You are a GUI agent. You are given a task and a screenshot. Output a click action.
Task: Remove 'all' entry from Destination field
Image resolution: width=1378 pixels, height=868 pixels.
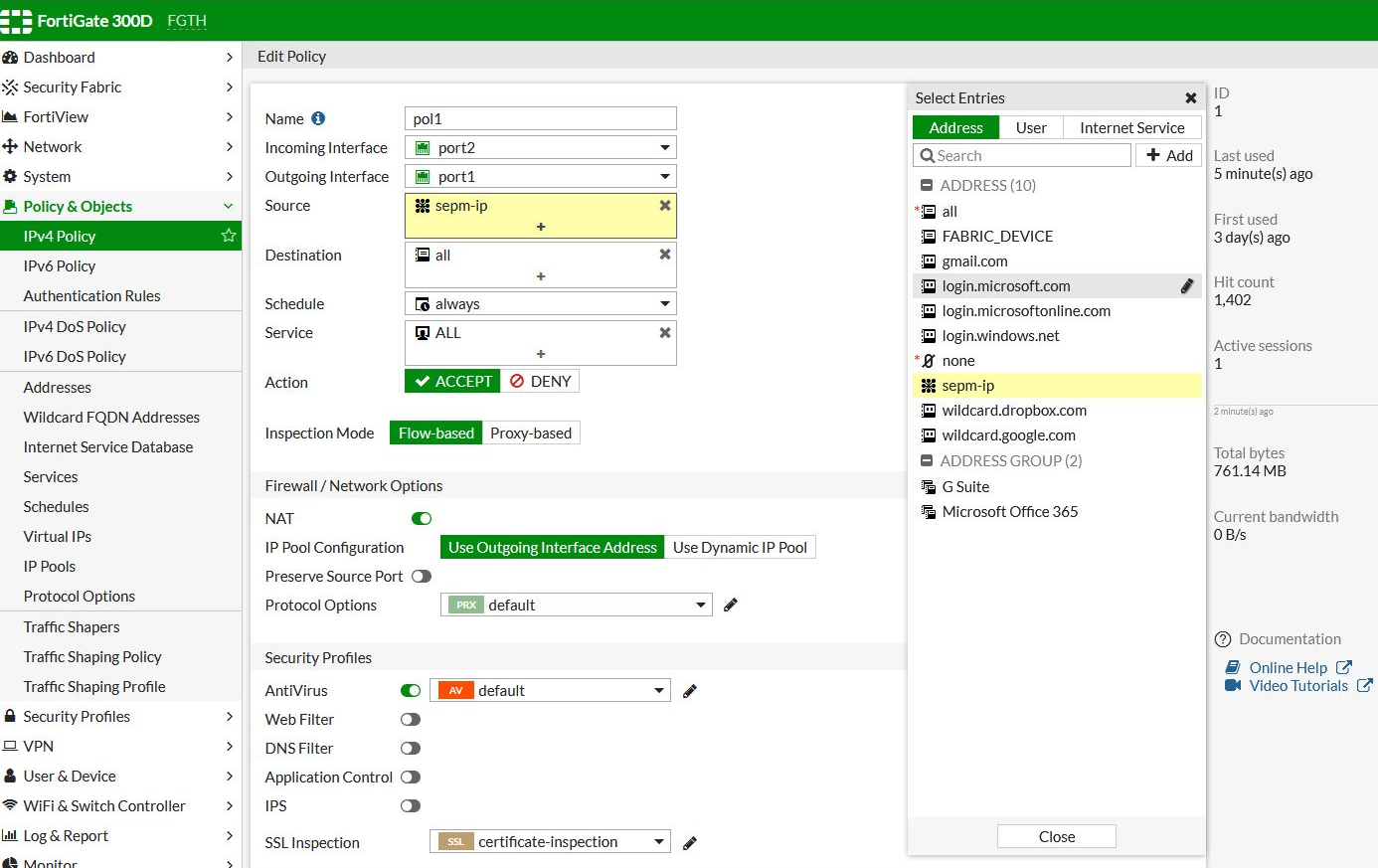point(665,255)
